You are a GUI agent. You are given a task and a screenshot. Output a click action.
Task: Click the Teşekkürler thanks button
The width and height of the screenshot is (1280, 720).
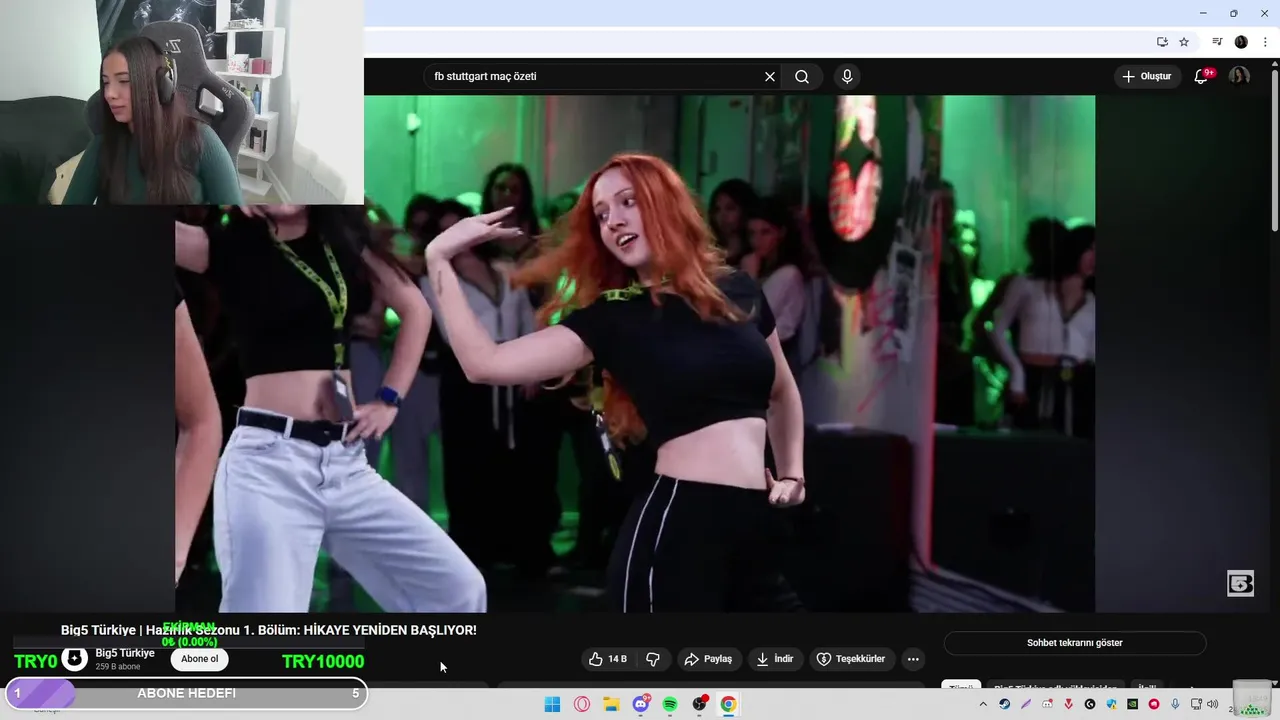851,659
